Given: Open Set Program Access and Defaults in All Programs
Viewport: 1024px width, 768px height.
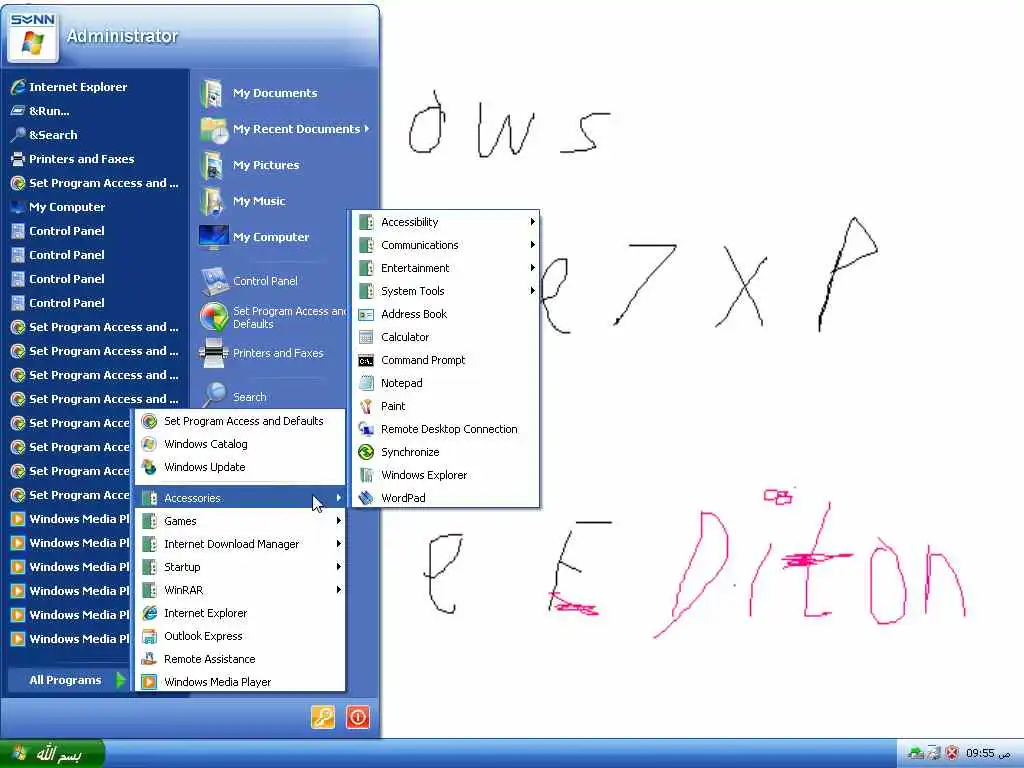Looking at the screenshot, I should pyautogui.click(x=240, y=421).
